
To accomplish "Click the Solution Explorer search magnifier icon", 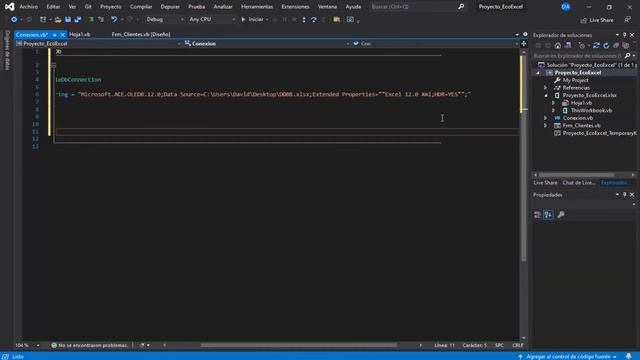I will [627, 56].
